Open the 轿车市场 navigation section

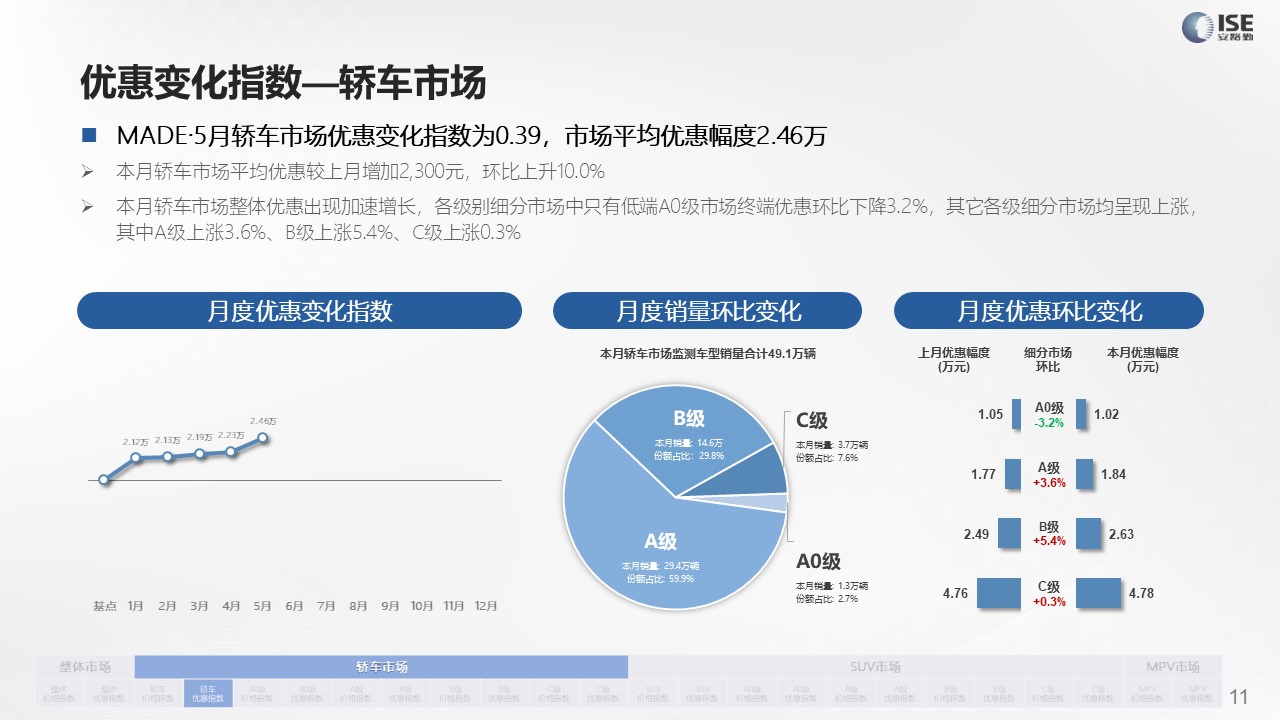coord(381,667)
